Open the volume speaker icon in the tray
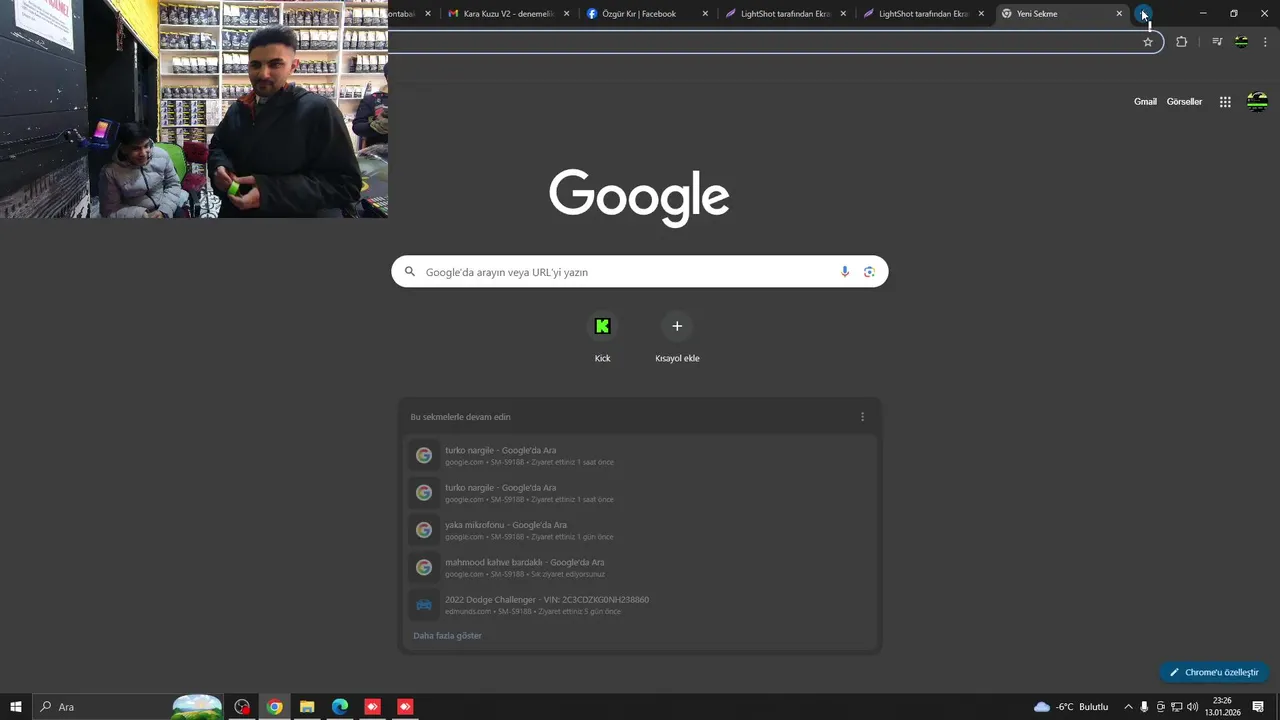Viewport: 1280px width, 720px height. (1193, 707)
